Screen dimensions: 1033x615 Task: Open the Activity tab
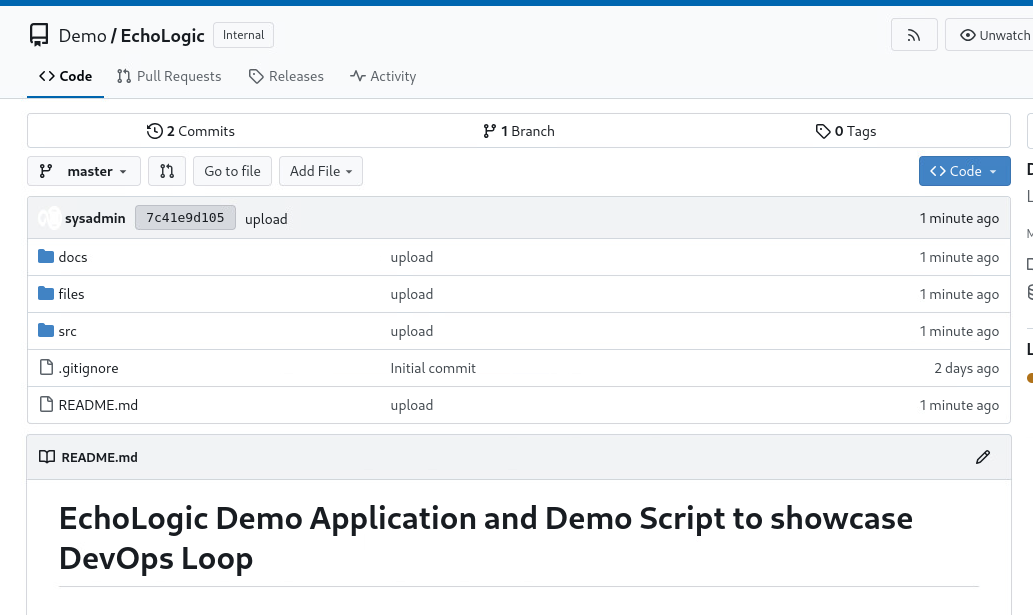tap(383, 76)
